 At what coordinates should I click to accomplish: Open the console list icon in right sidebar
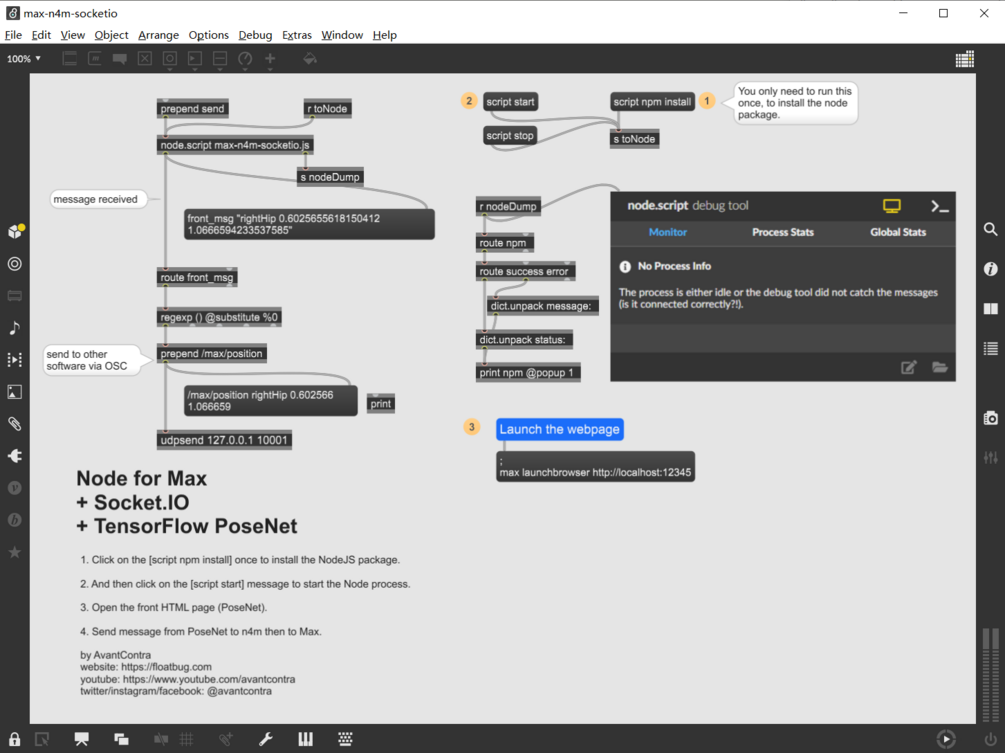990,349
